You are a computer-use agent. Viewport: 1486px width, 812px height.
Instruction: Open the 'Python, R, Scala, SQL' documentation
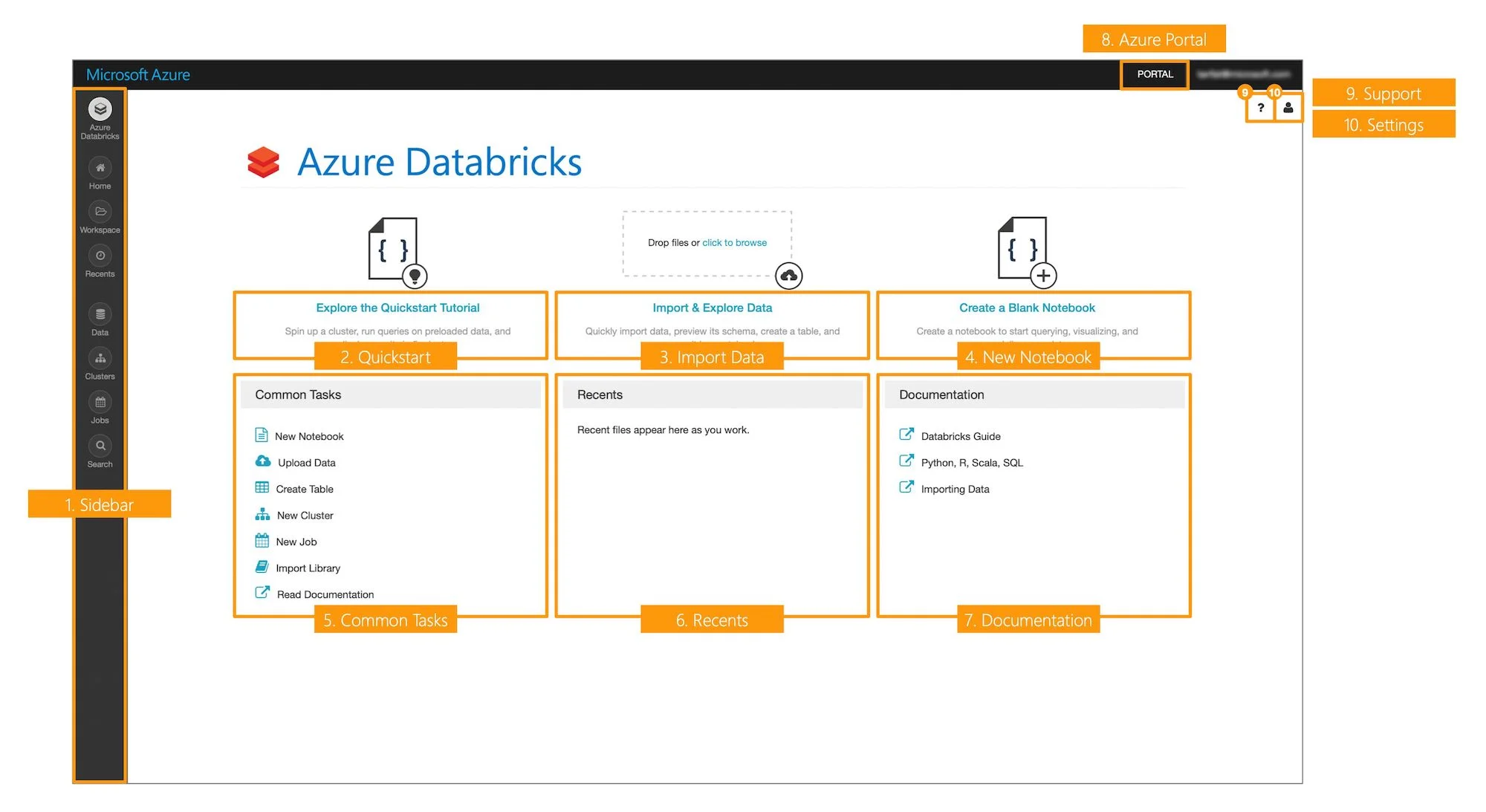click(x=971, y=462)
